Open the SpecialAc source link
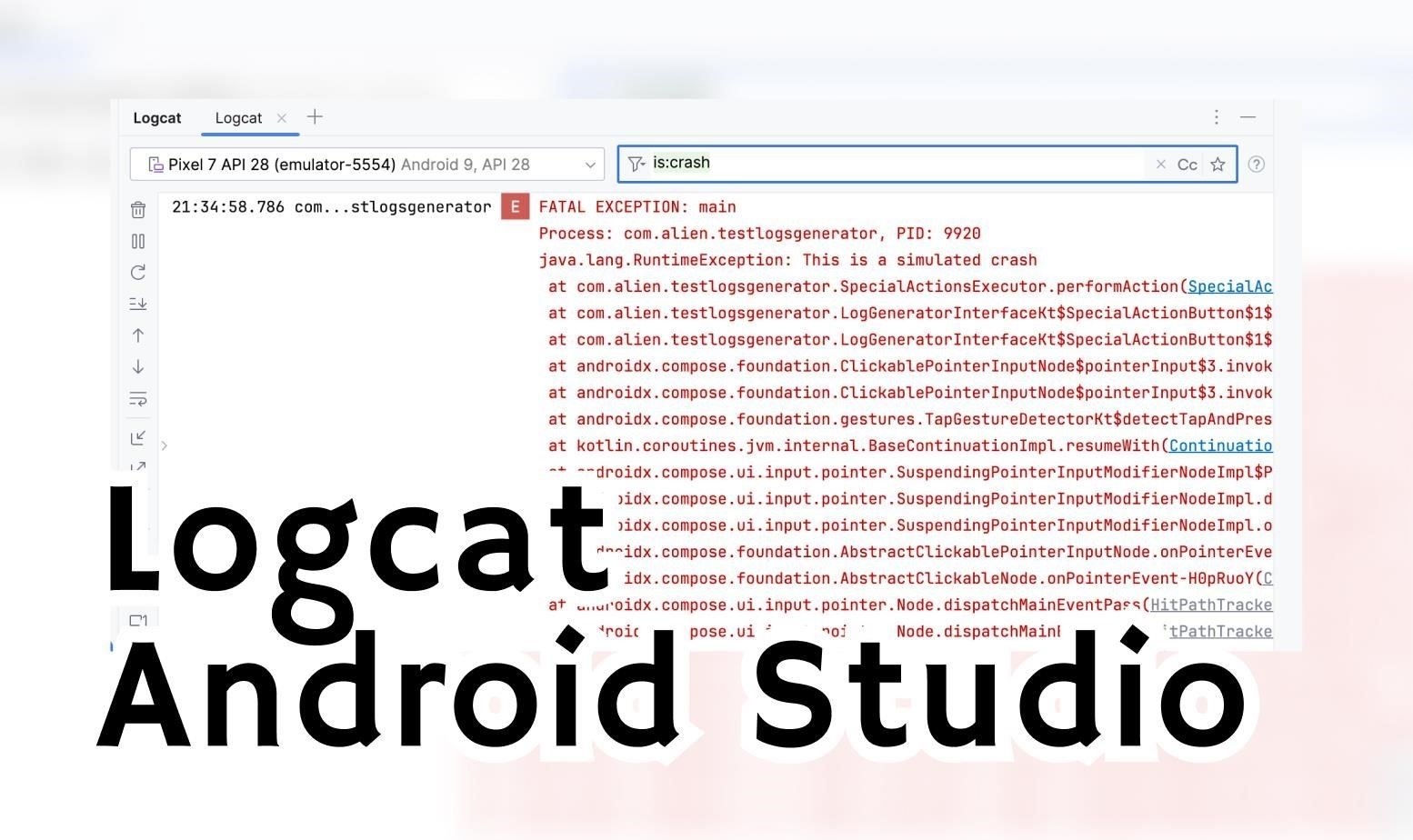The image size is (1413, 840). (x=1230, y=286)
